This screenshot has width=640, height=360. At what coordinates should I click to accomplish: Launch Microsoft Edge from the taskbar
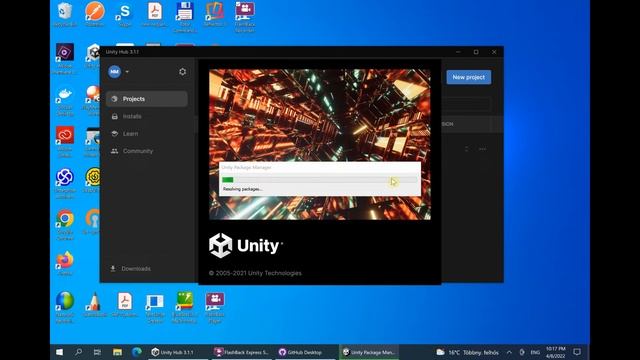(137, 352)
